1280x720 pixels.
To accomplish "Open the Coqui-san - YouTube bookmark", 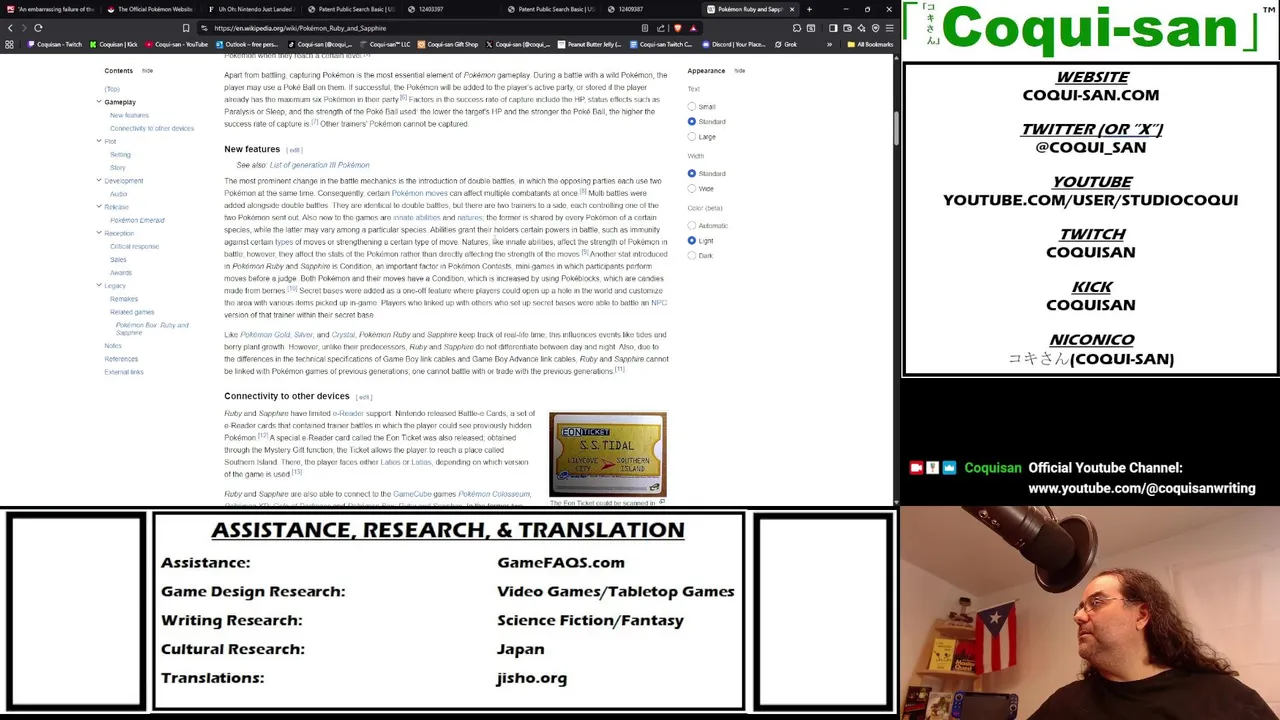I will (177, 44).
